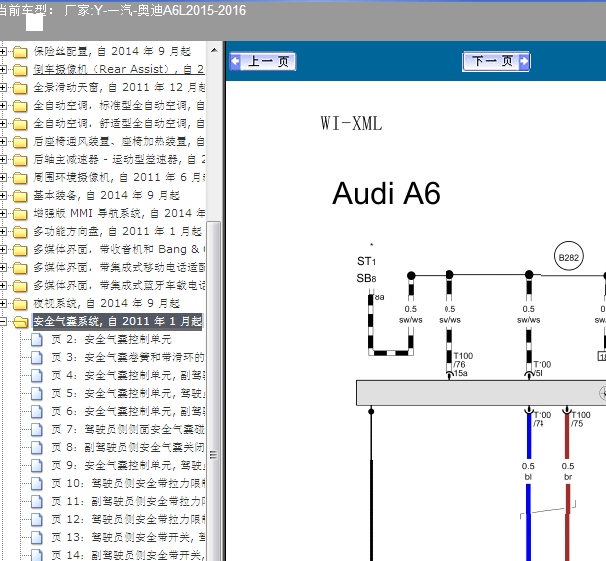
Task: Click document icon of 页 7 entry
Action: [37, 430]
